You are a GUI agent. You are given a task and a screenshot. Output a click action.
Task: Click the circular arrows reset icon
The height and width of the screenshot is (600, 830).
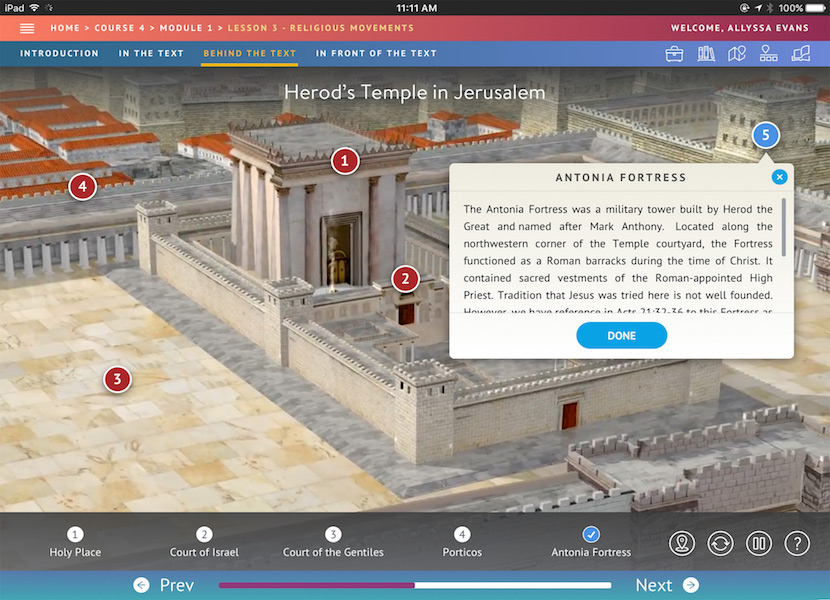click(720, 544)
